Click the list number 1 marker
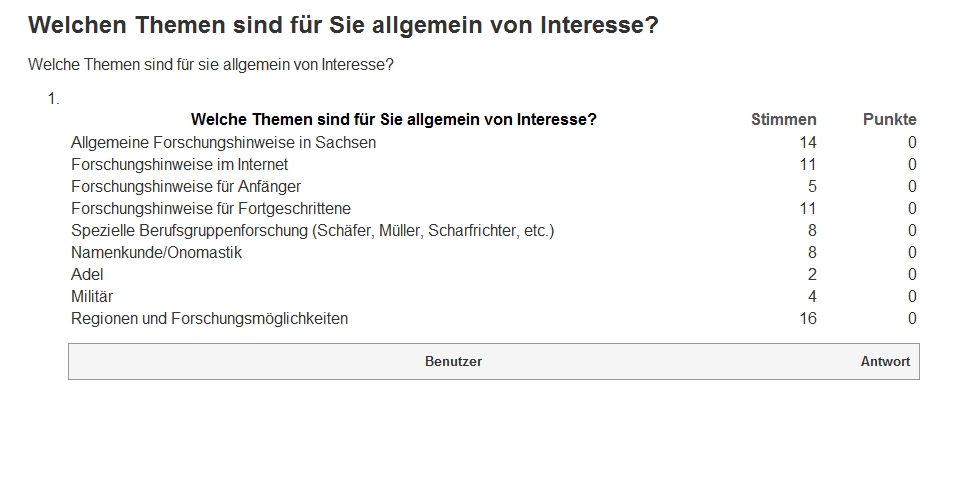 54,99
